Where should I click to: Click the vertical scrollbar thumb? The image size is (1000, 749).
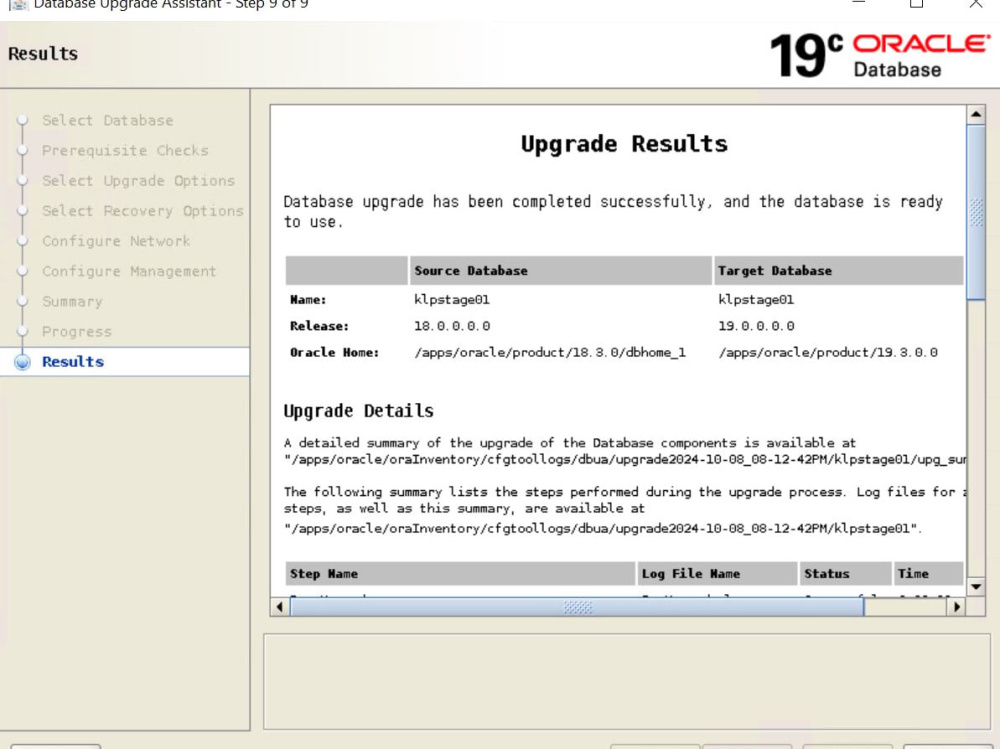976,212
